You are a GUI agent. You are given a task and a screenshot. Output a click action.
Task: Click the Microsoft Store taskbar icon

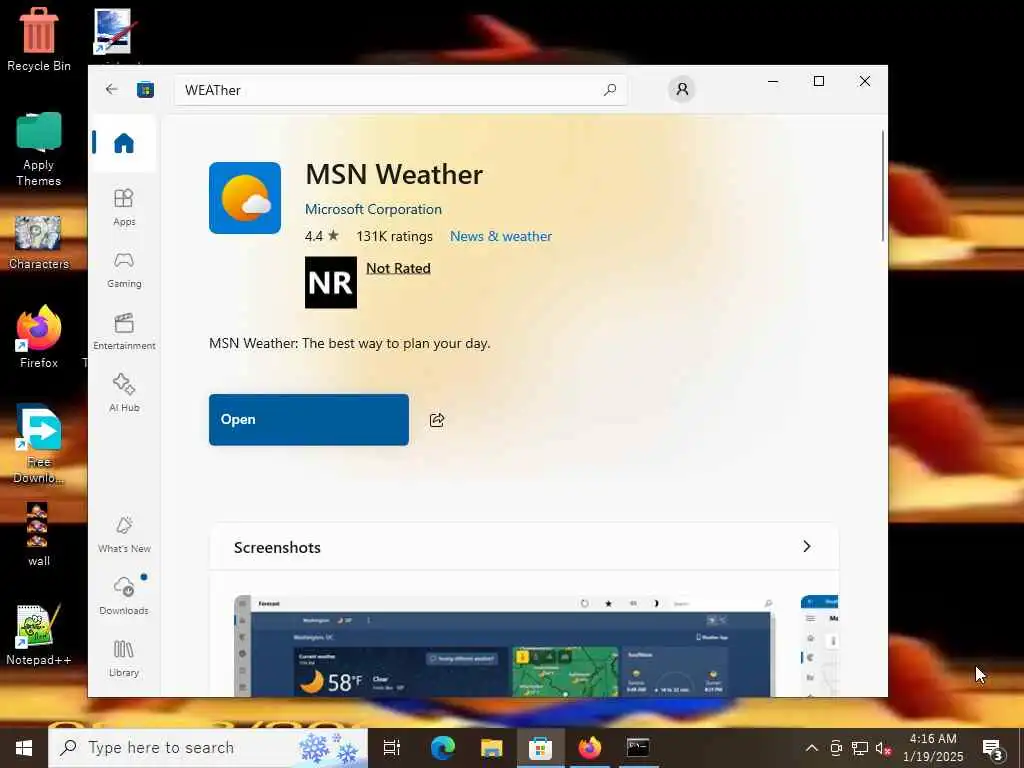click(x=540, y=748)
